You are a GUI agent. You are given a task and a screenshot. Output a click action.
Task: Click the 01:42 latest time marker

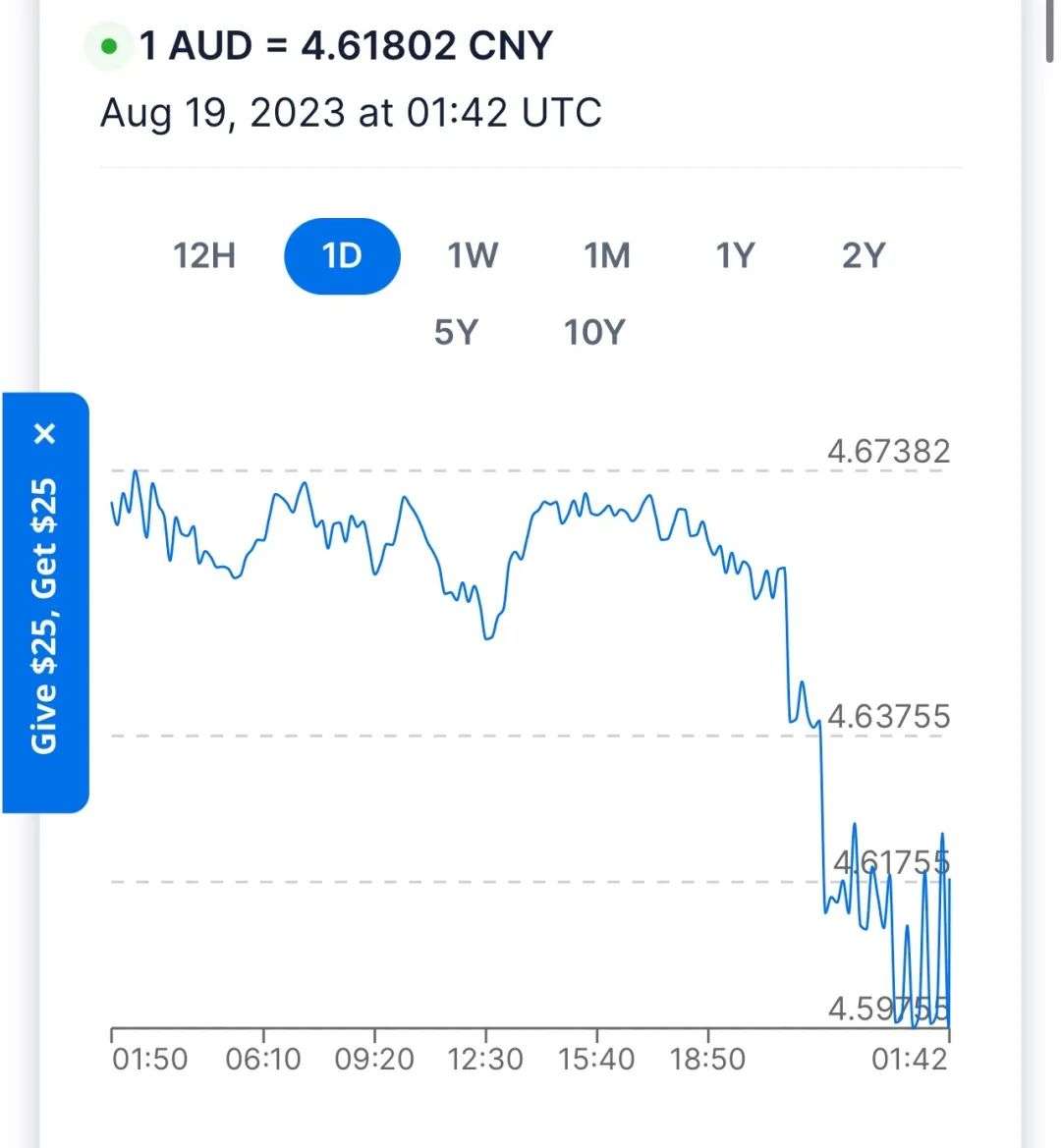coord(910,1060)
